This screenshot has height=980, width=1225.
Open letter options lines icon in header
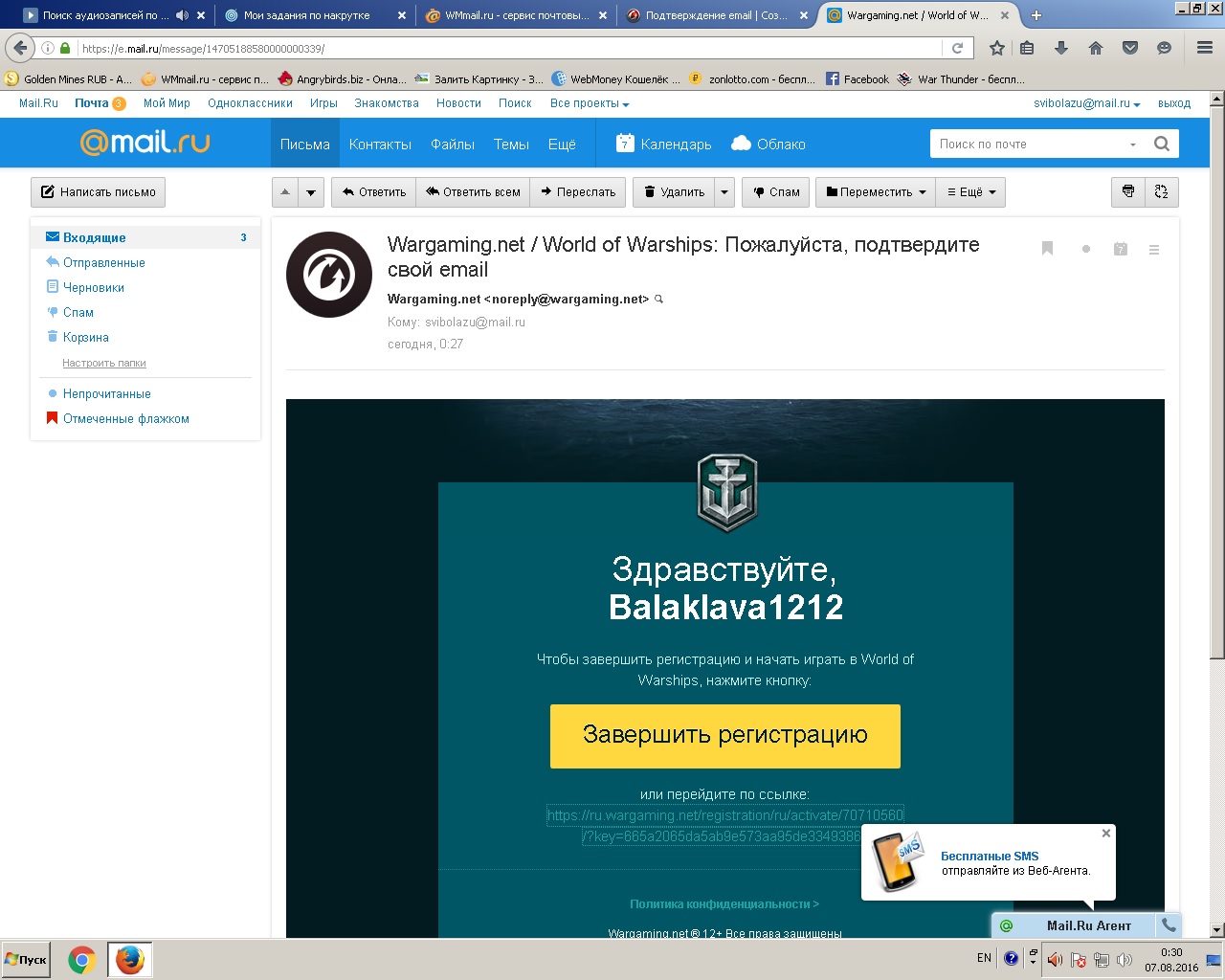click(1154, 250)
